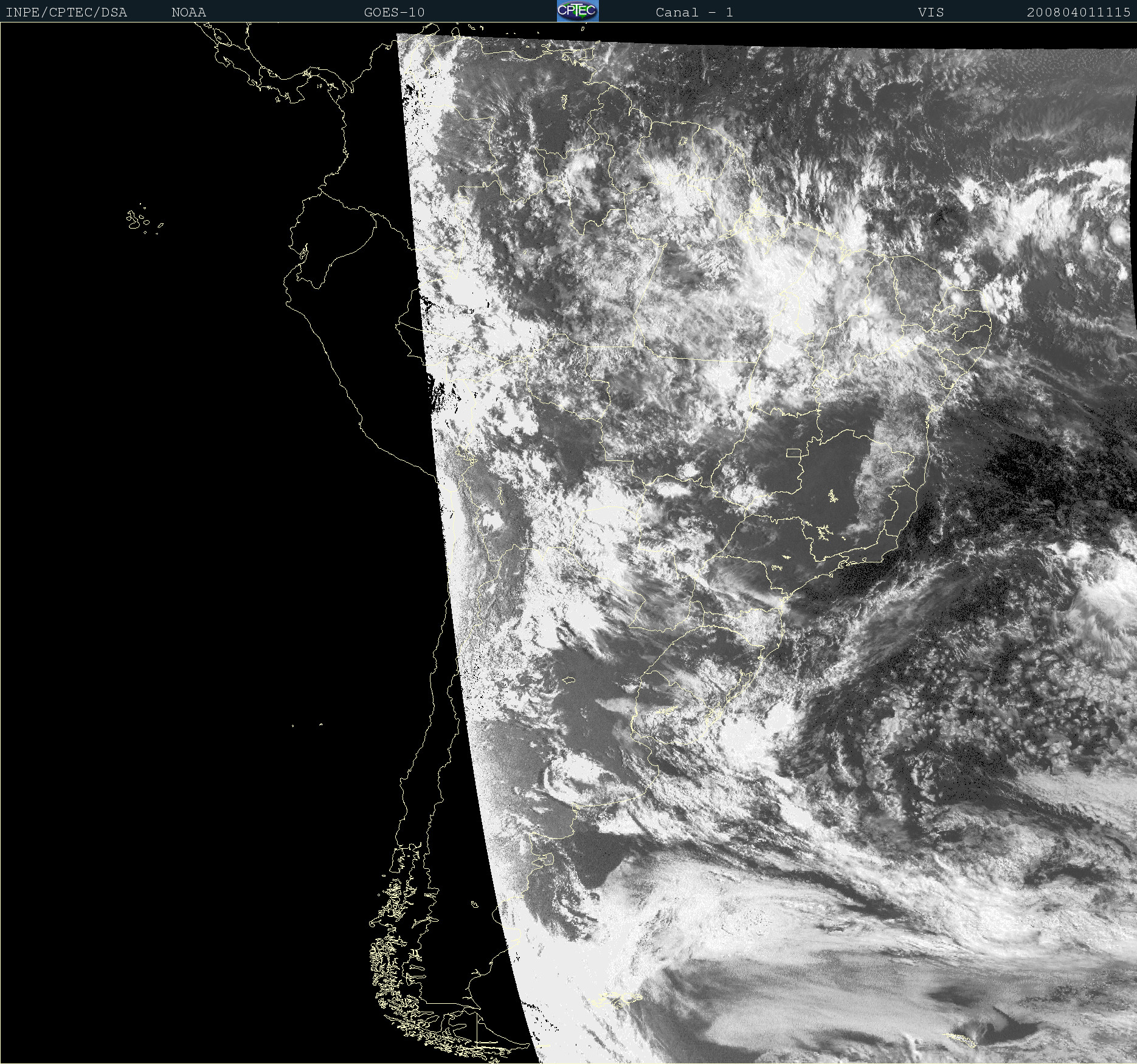This screenshot has width=1137, height=1064.
Task: Select the INPE/CPTEC/DSA header text
Action: pyautogui.click(x=66, y=13)
